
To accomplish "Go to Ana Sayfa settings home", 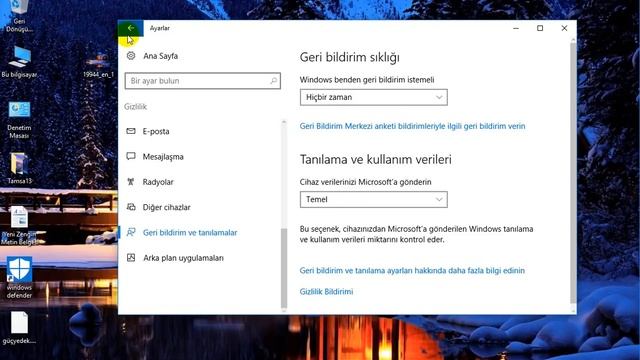I will click(160, 56).
